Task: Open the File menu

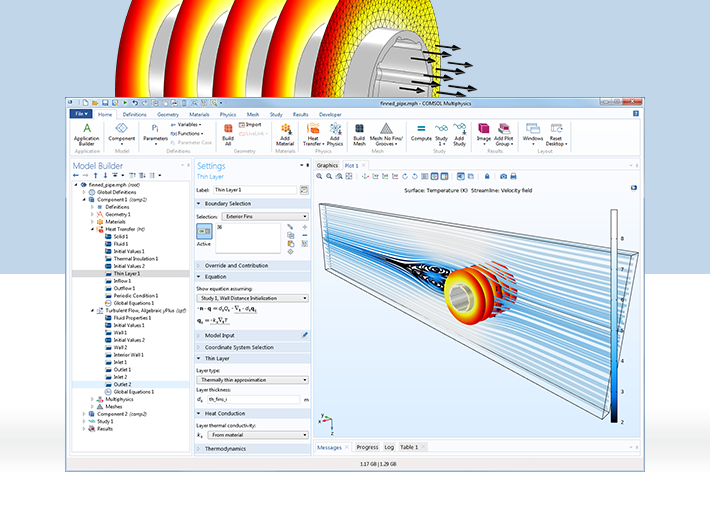Action: (x=81, y=114)
